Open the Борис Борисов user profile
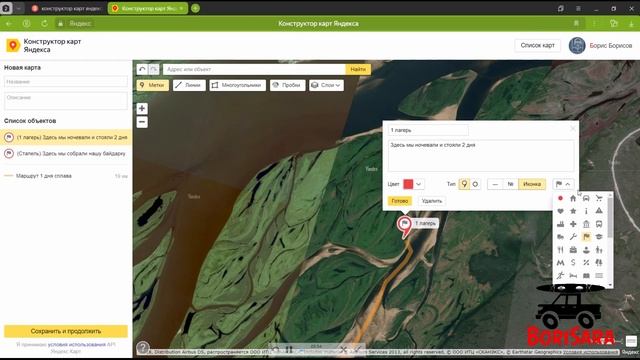Image resolution: width=640 pixels, height=360 pixels. click(x=600, y=45)
